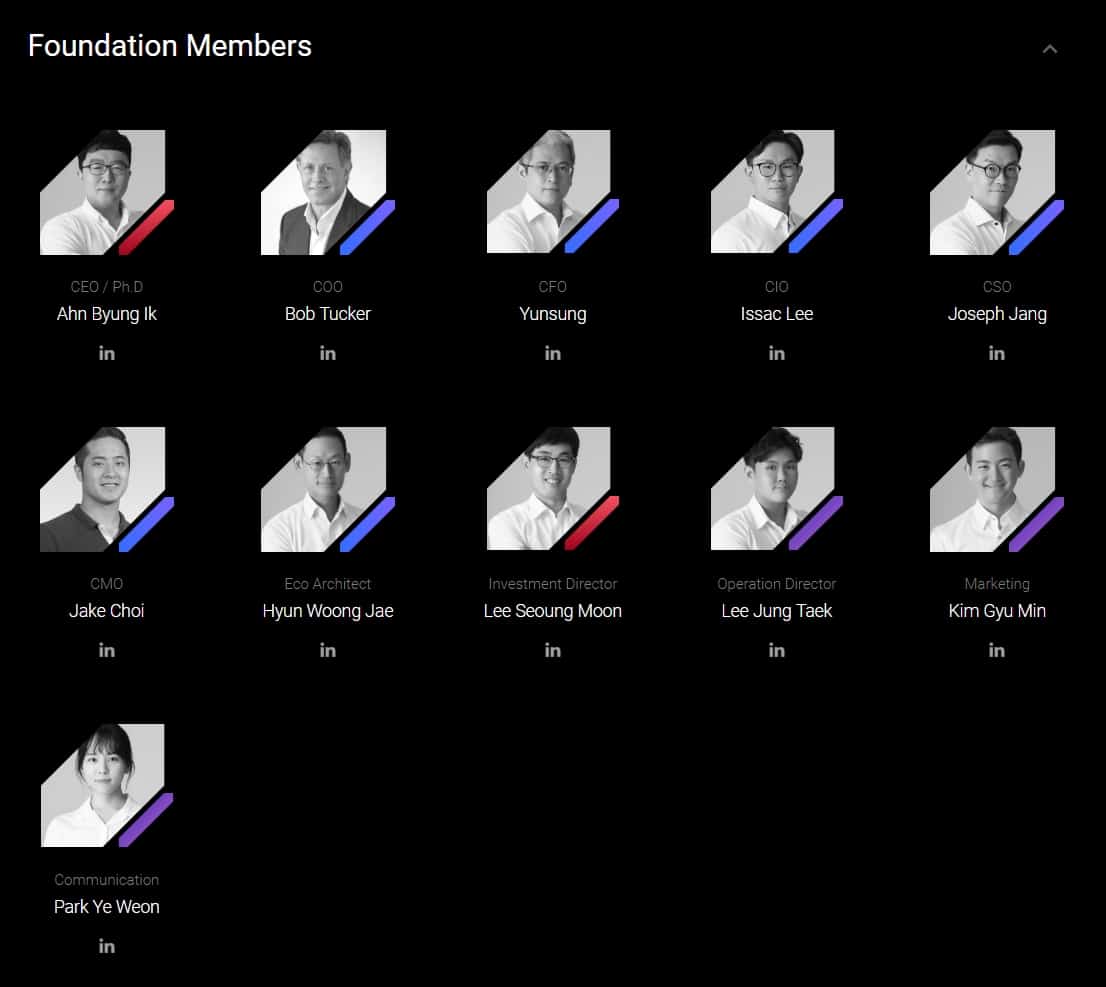Click the name Lee Seoung Moon
The image size is (1106, 987).
(553, 611)
